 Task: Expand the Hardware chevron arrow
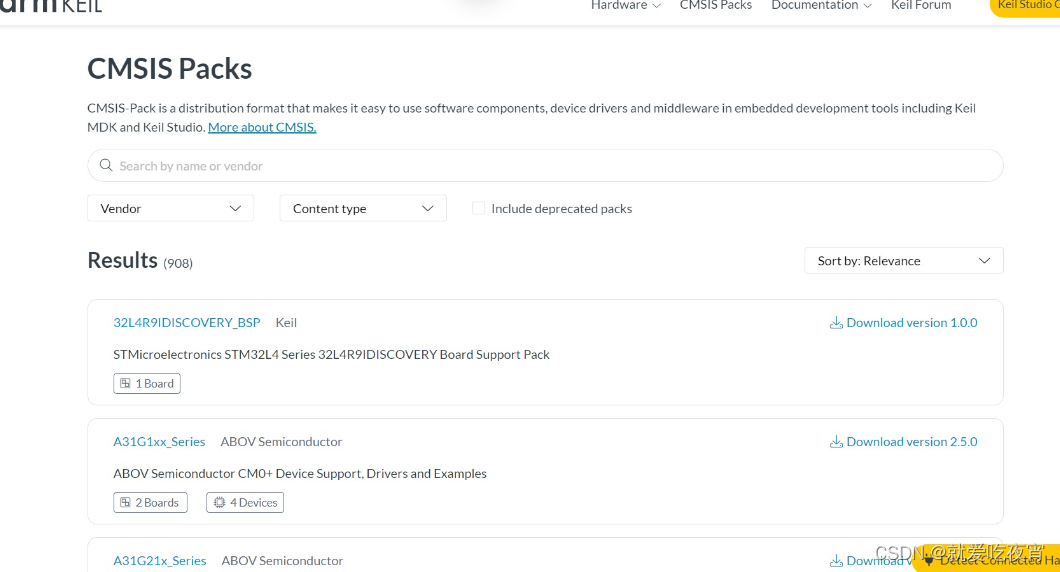pos(656,6)
